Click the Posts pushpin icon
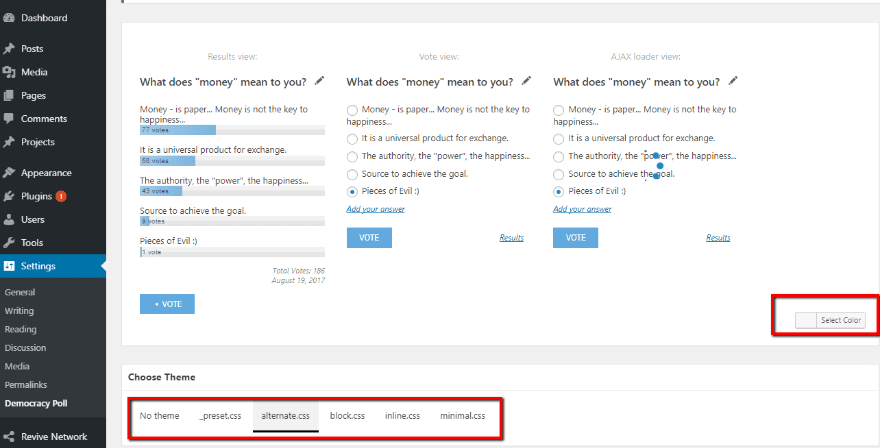This screenshot has width=880, height=448. click(8, 49)
